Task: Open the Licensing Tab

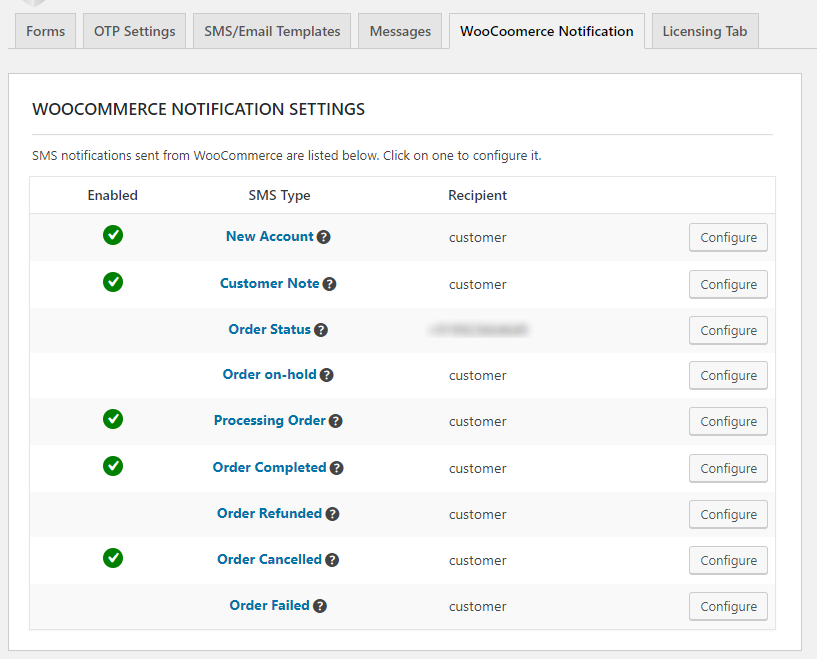Action: (x=705, y=31)
